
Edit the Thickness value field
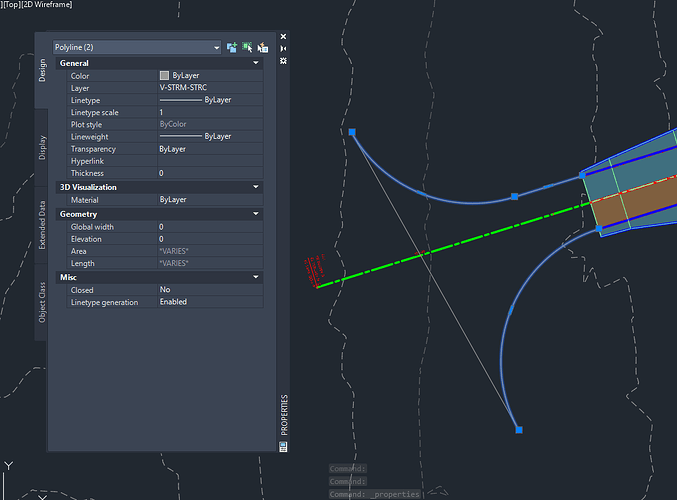pyautogui.click(x=210, y=173)
